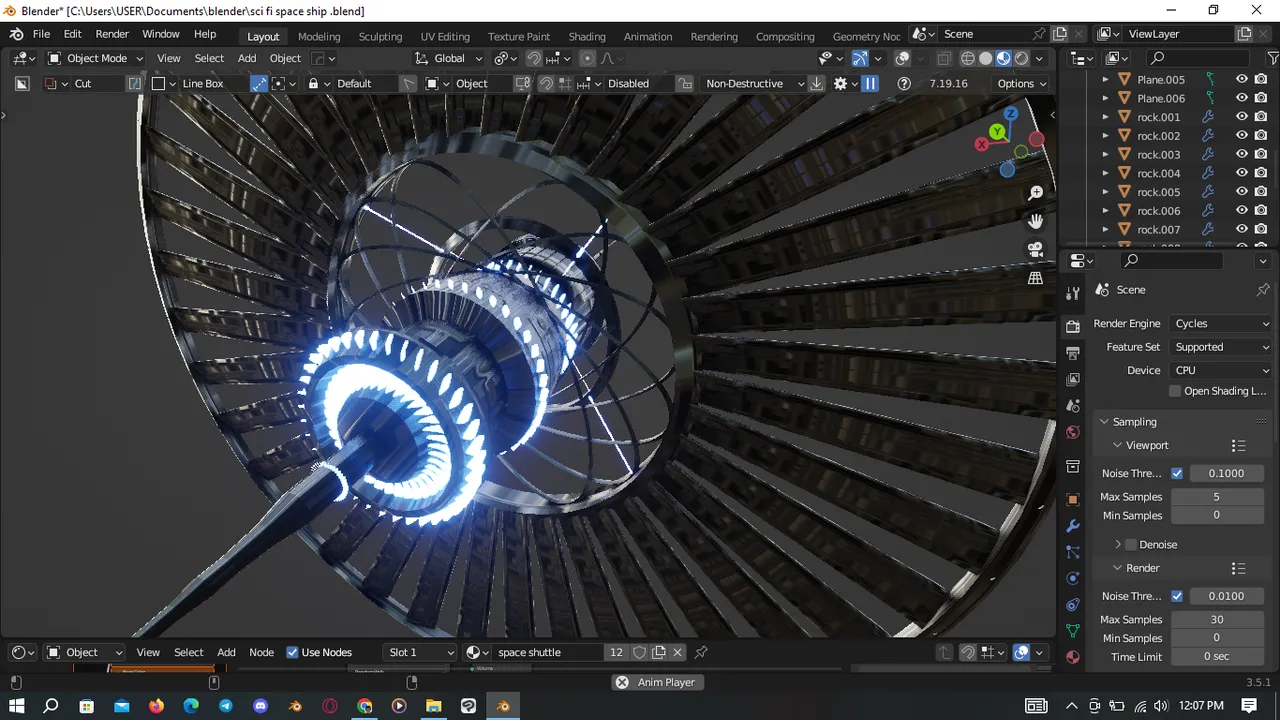Open the Object properties tab
Viewport: 1280px width, 720px height.
(x=1073, y=499)
